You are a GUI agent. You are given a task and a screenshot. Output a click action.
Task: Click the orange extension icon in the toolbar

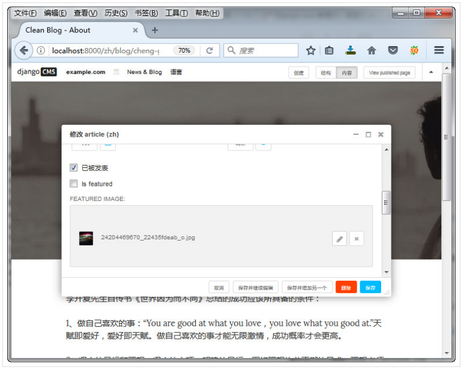click(414, 51)
